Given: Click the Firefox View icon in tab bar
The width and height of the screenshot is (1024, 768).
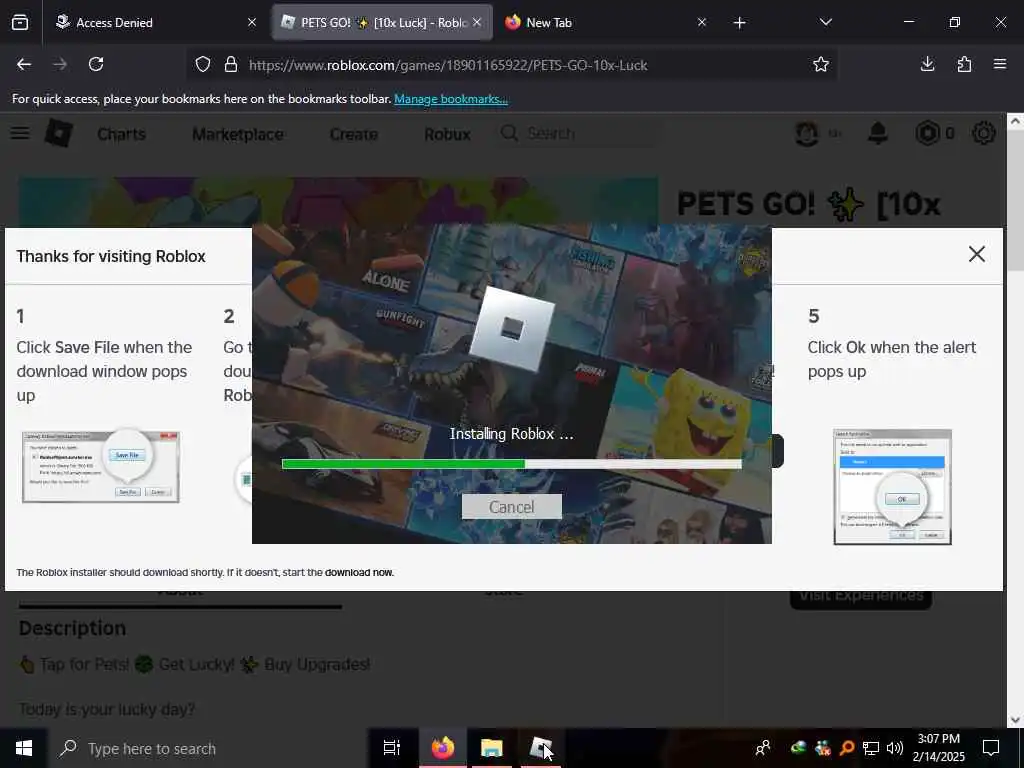Looking at the screenshot, I should [20, 22].
